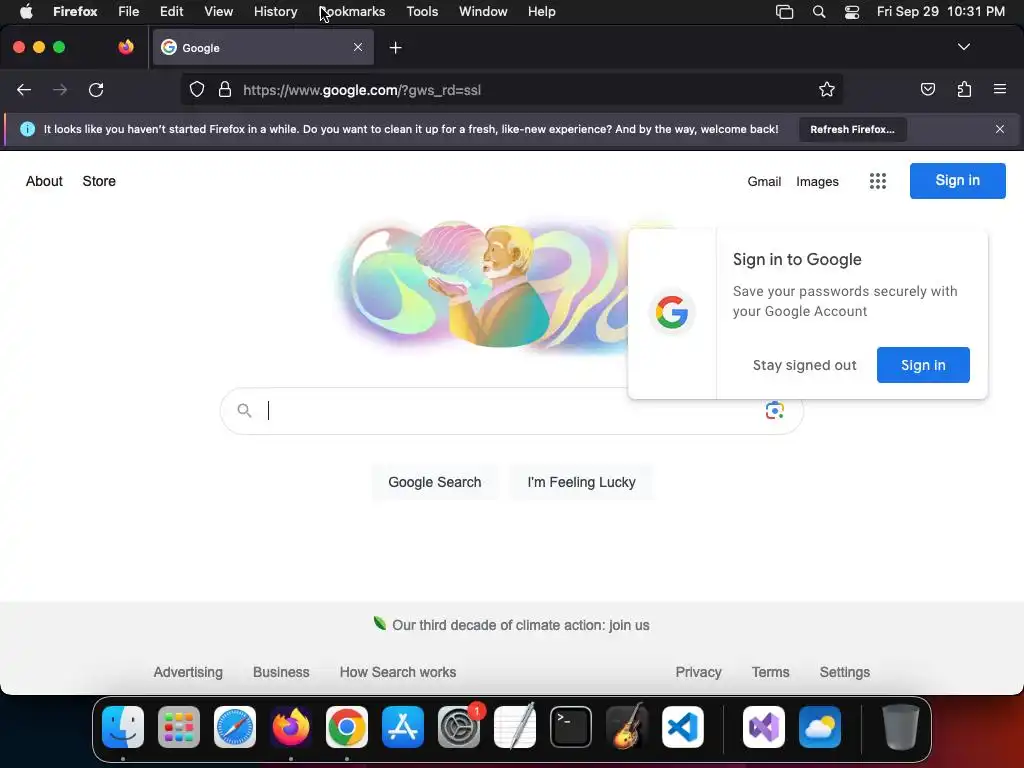Open the Window menu
Viewport: 1024px width, 768px height.
click(x=483, y=12)
